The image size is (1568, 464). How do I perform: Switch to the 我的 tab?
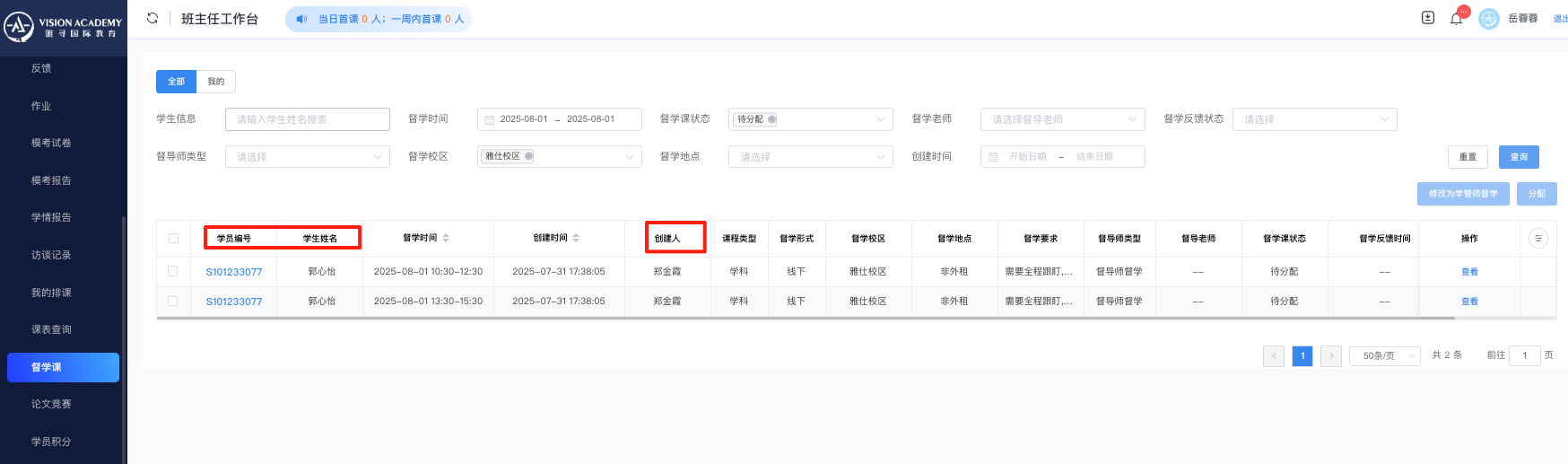point(216,82)
